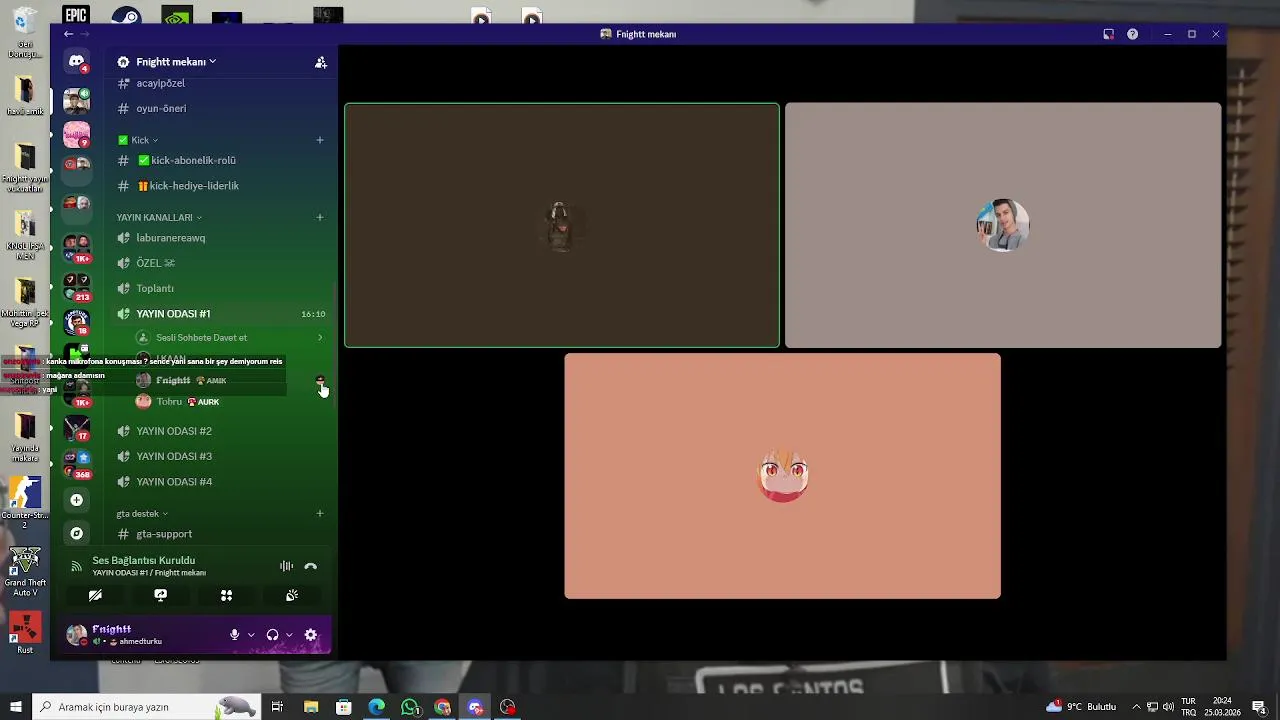Open headphone output options dropdown arrow
The width and height of the screenshot is (1280, 720).
click(x=289, y=635)
